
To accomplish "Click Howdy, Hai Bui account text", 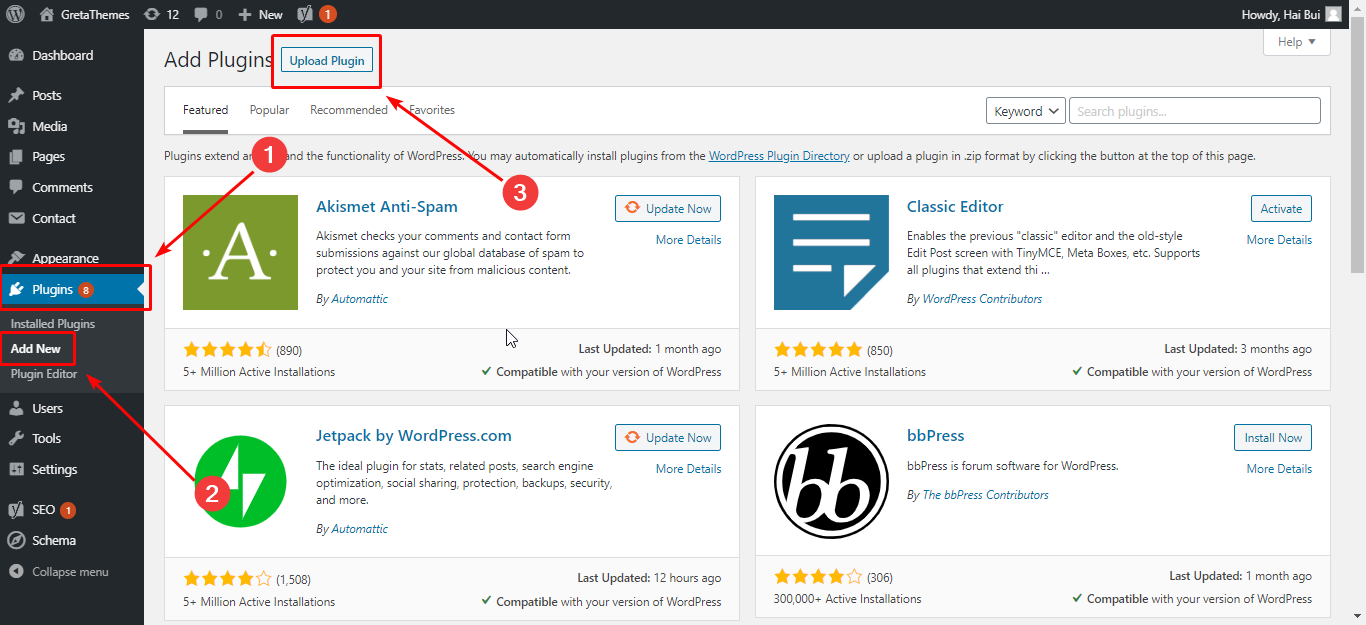I will [1281, 14].
